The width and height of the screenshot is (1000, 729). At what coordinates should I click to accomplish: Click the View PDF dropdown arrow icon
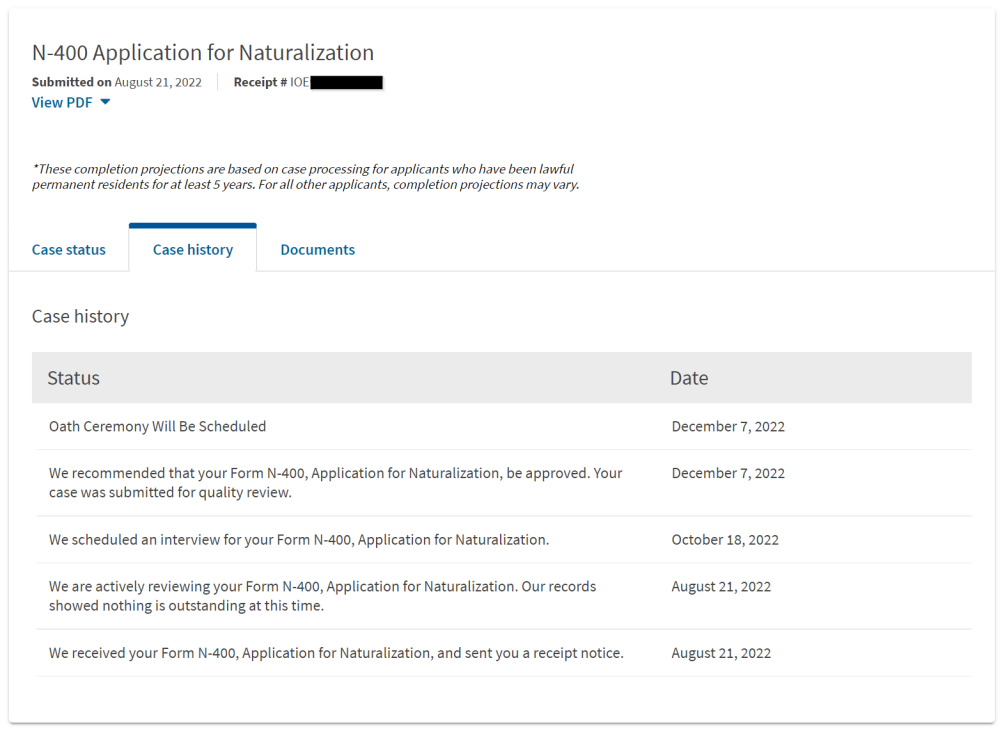point(105,102)
